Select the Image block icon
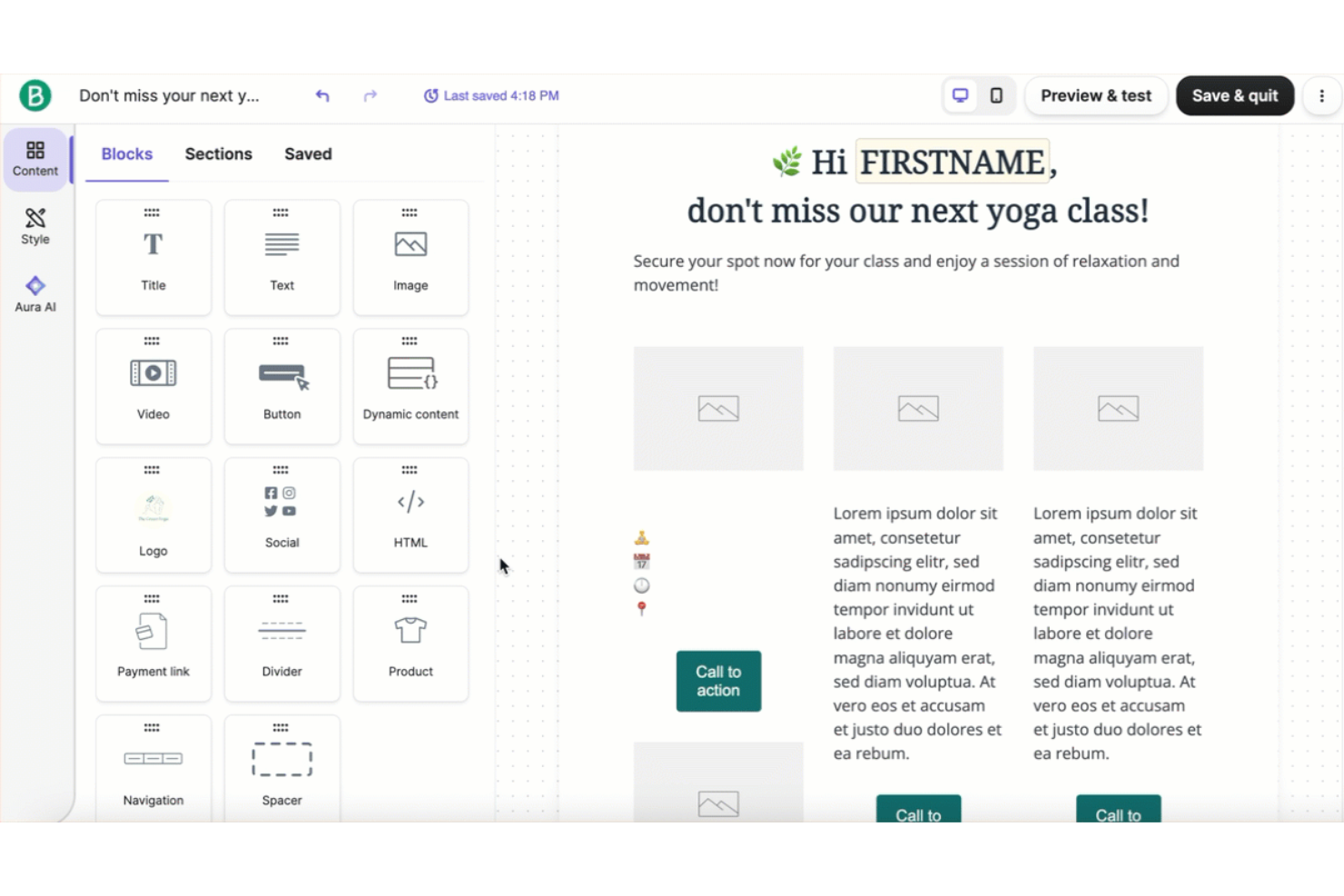The height and width of the screenshot is (896, 1344). click(x=410, y=257)
